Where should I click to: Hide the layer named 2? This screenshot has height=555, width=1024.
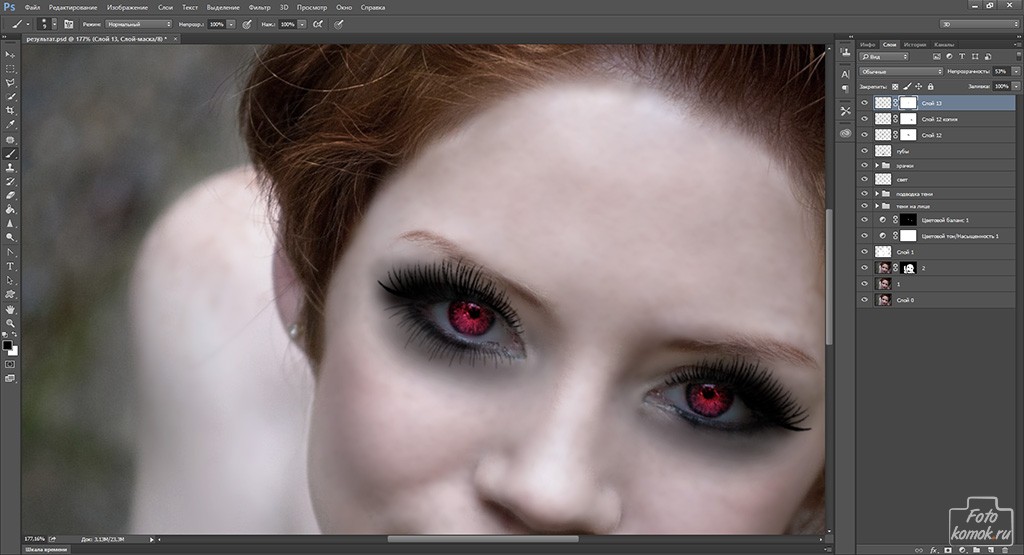(x=865, y=268)
